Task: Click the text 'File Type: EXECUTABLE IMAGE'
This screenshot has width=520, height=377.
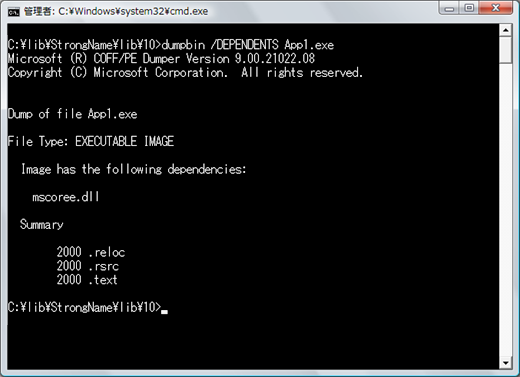Action: (x=91, y=141)
